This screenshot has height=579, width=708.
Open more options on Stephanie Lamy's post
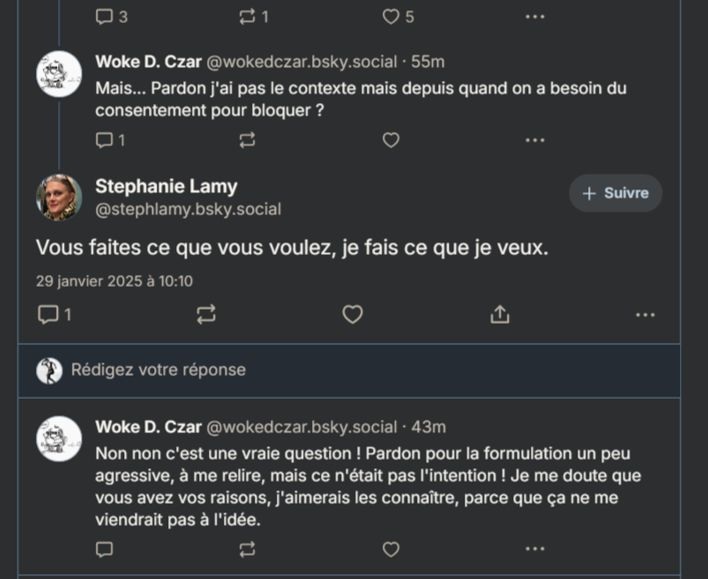645,314
